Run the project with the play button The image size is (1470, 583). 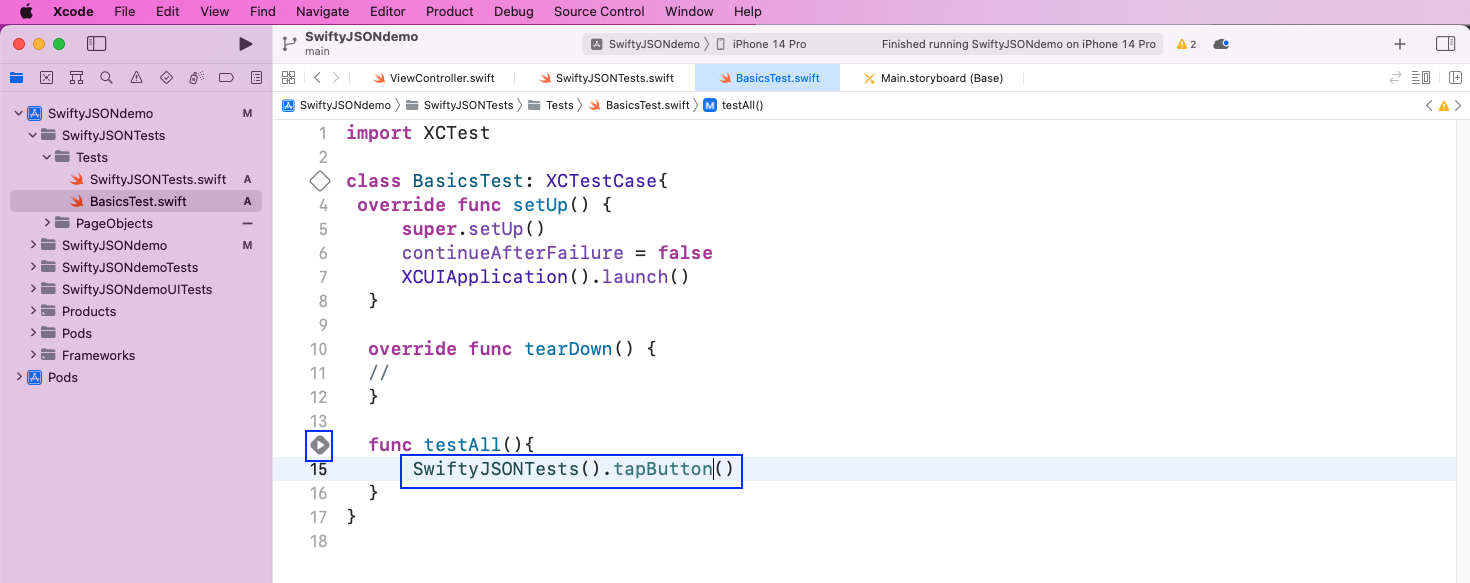pyautogui.click(x=245, y=44)
